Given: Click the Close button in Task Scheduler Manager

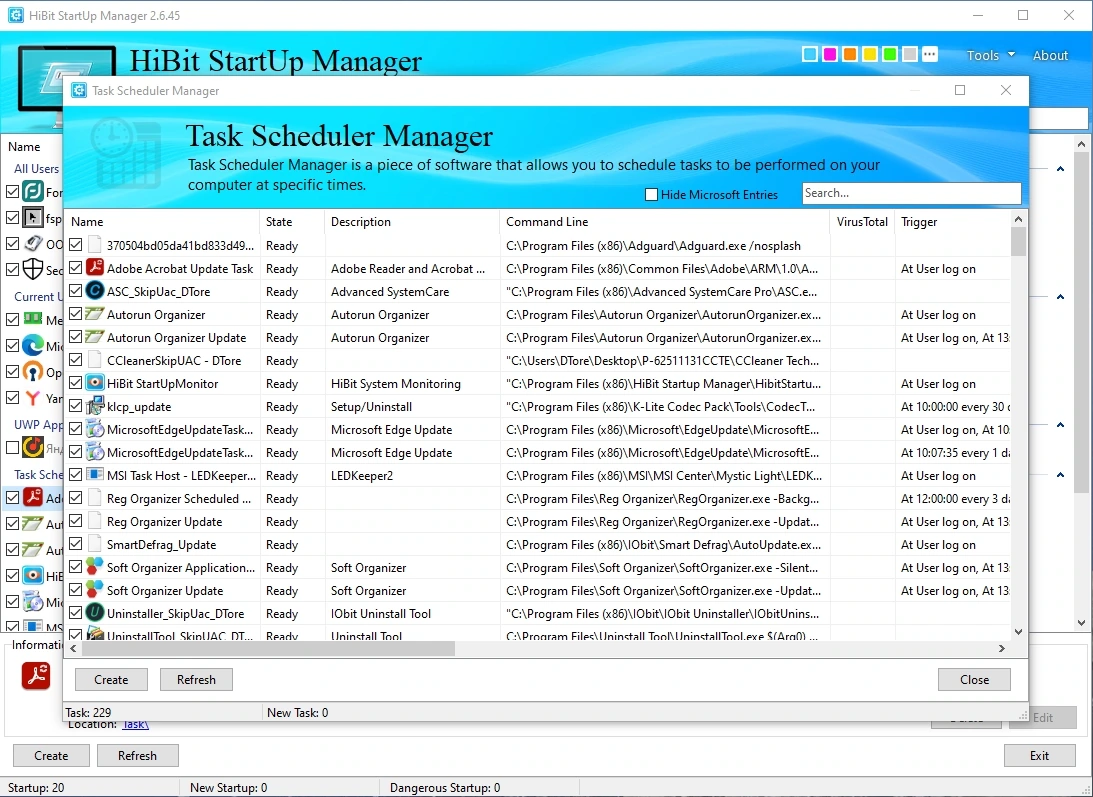Looking at the screenshot, I should [974, 679].
